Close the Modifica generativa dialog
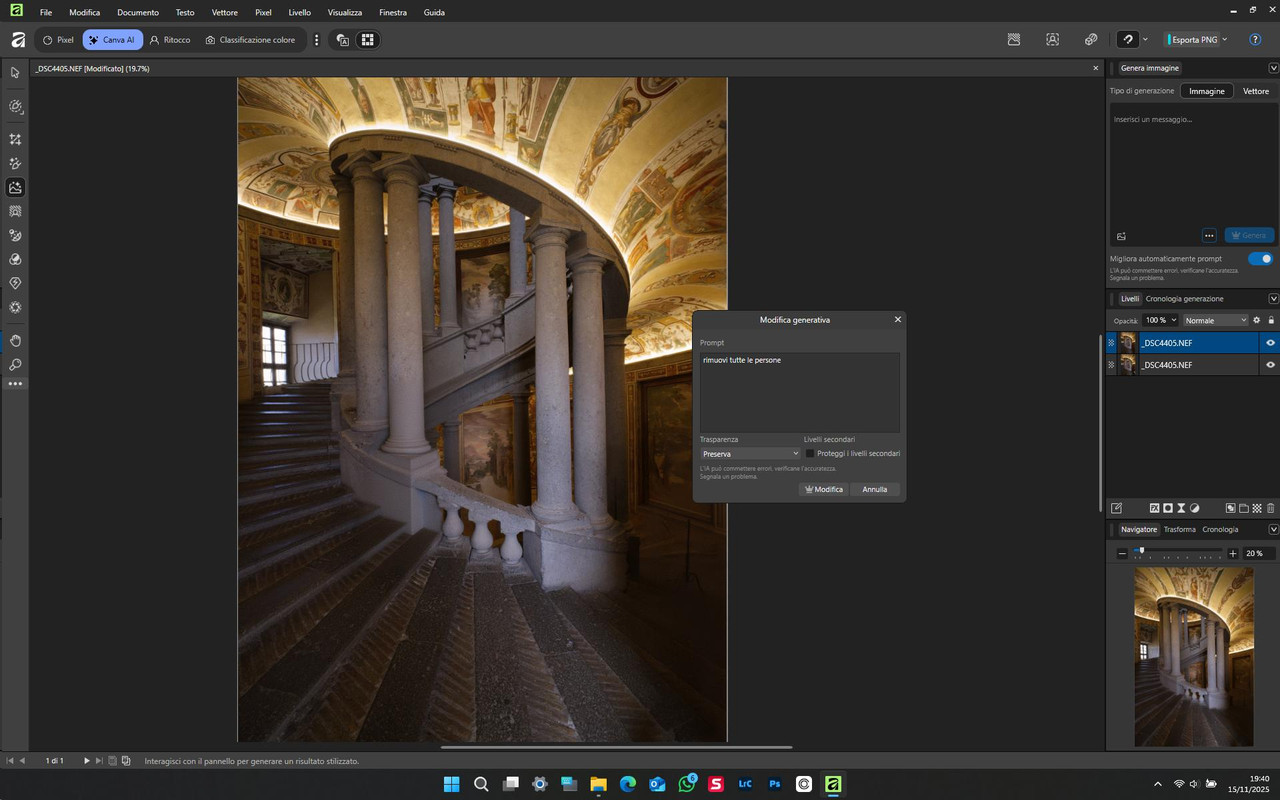 897,319
